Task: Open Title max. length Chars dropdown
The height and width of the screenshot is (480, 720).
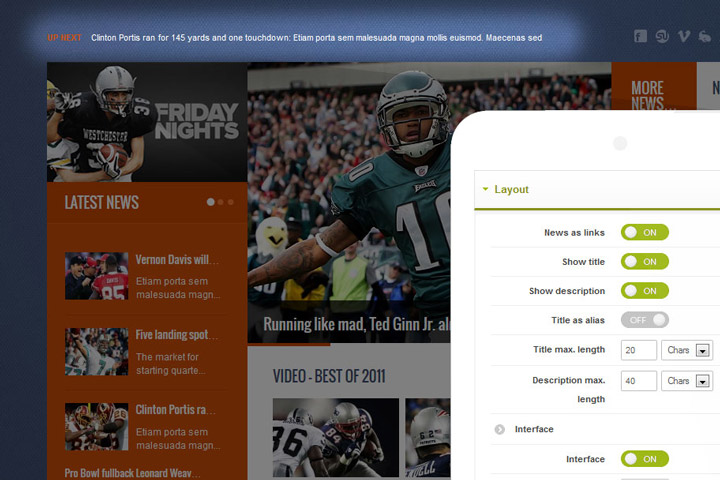Action: (687, 350)
